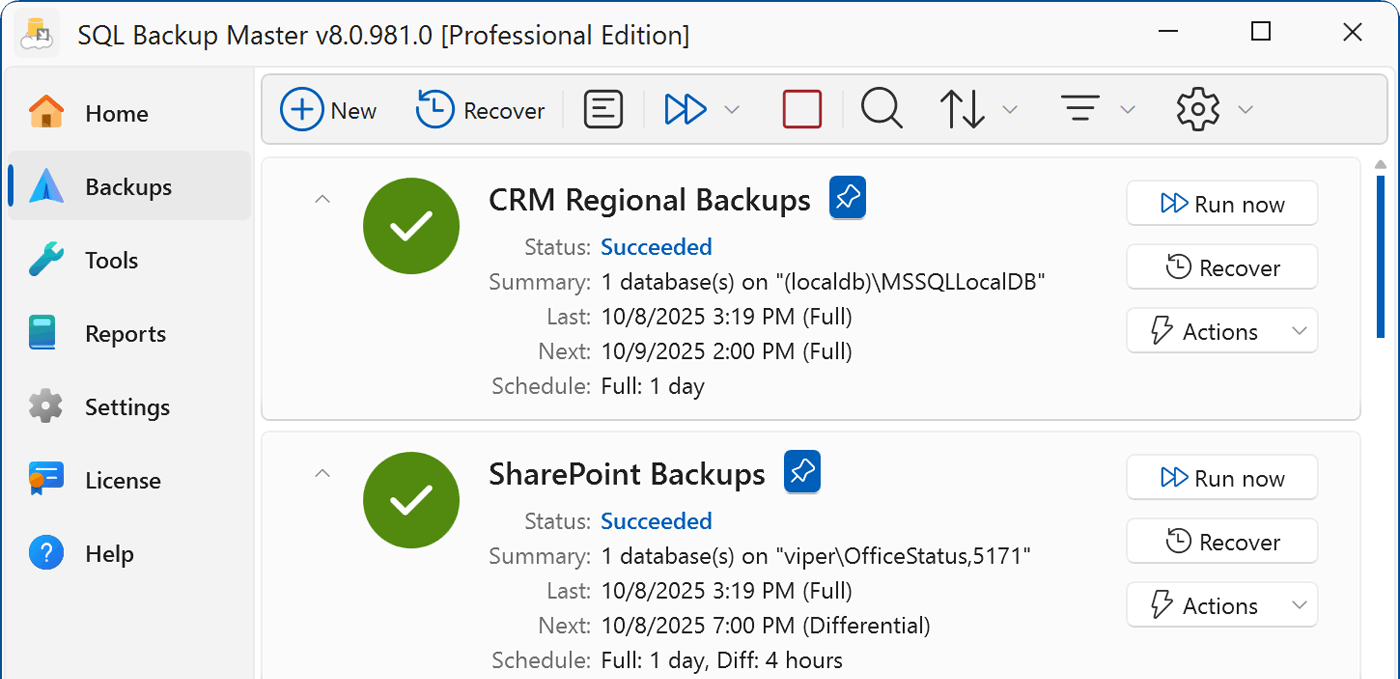
Task: View the backup job log icon
Action: [603, 108]
